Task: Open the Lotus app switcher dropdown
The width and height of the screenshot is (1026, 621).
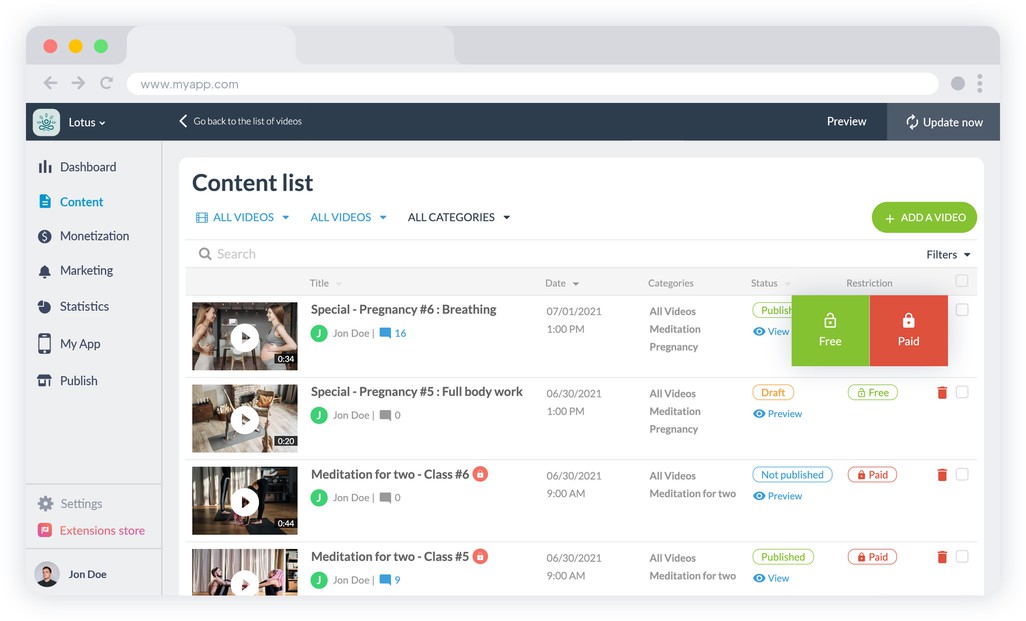Action: [86, 123]
